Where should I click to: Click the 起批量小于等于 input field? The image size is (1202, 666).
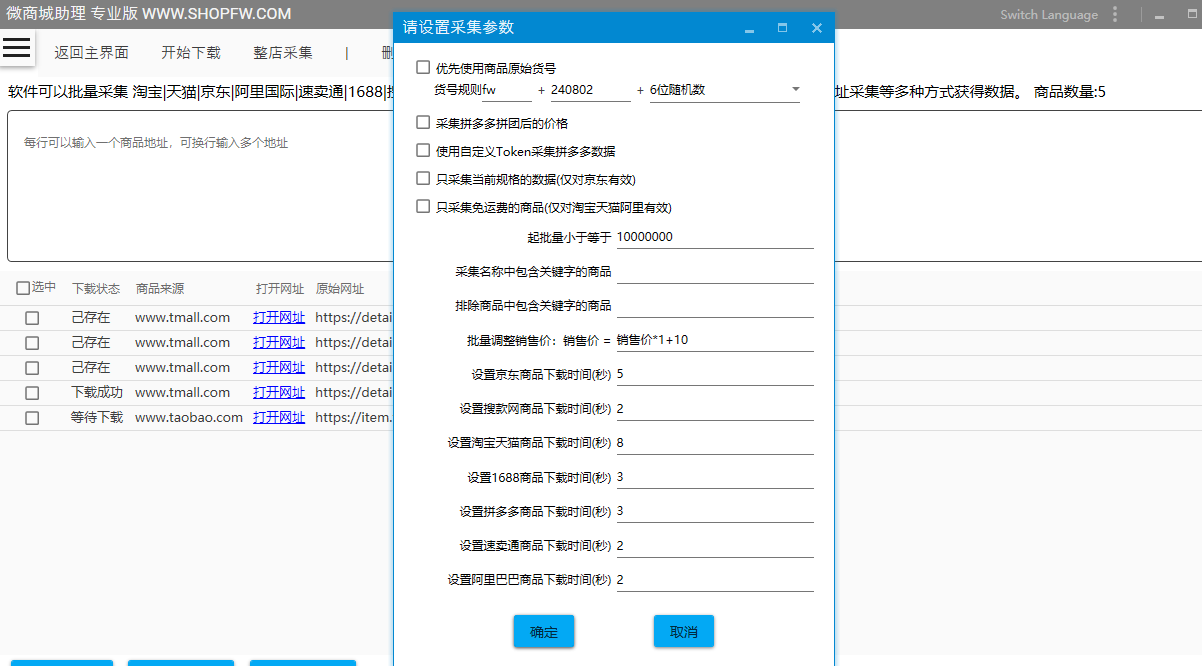pos(714,237)
